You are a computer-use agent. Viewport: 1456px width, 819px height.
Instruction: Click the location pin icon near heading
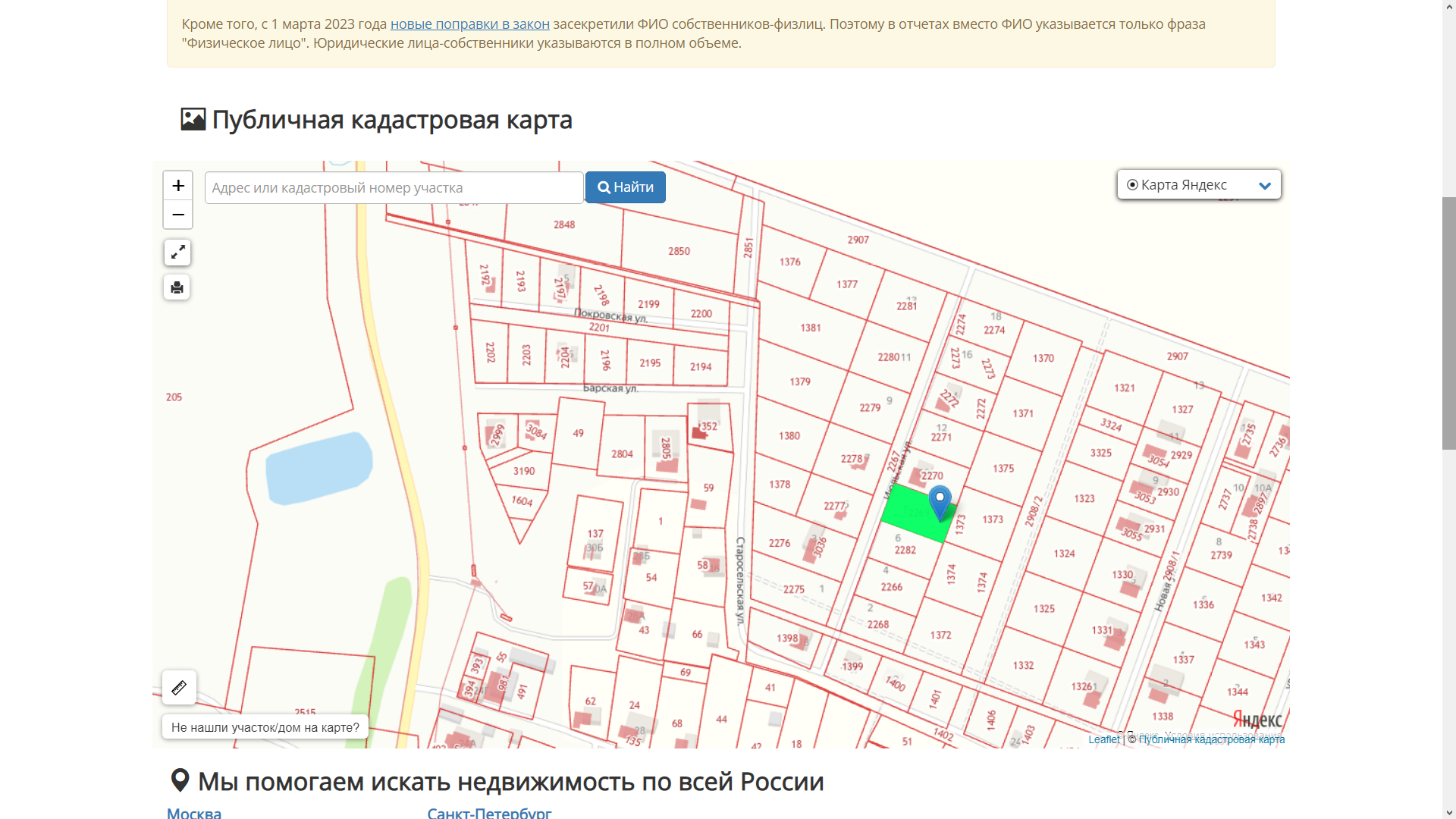[x=180, y=780]
